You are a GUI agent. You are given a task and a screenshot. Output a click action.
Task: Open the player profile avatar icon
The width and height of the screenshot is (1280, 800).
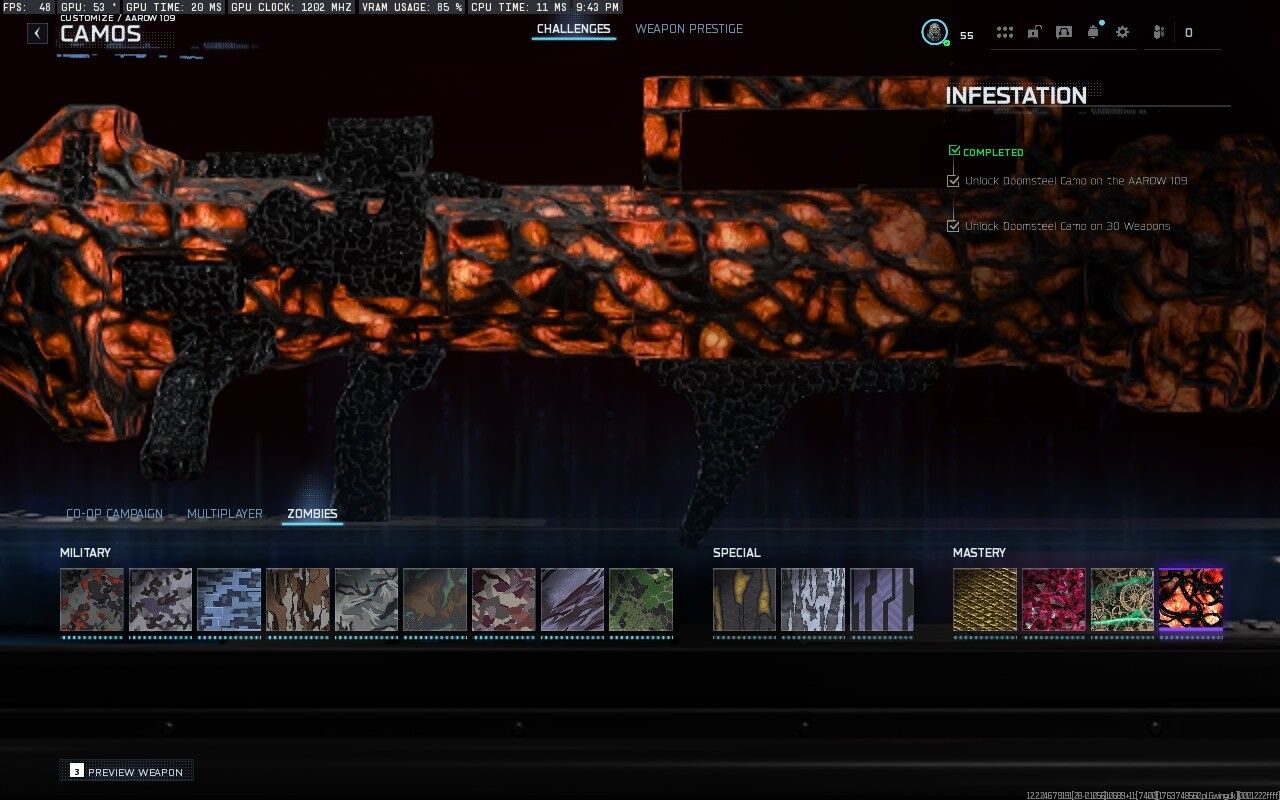(934, 32)
